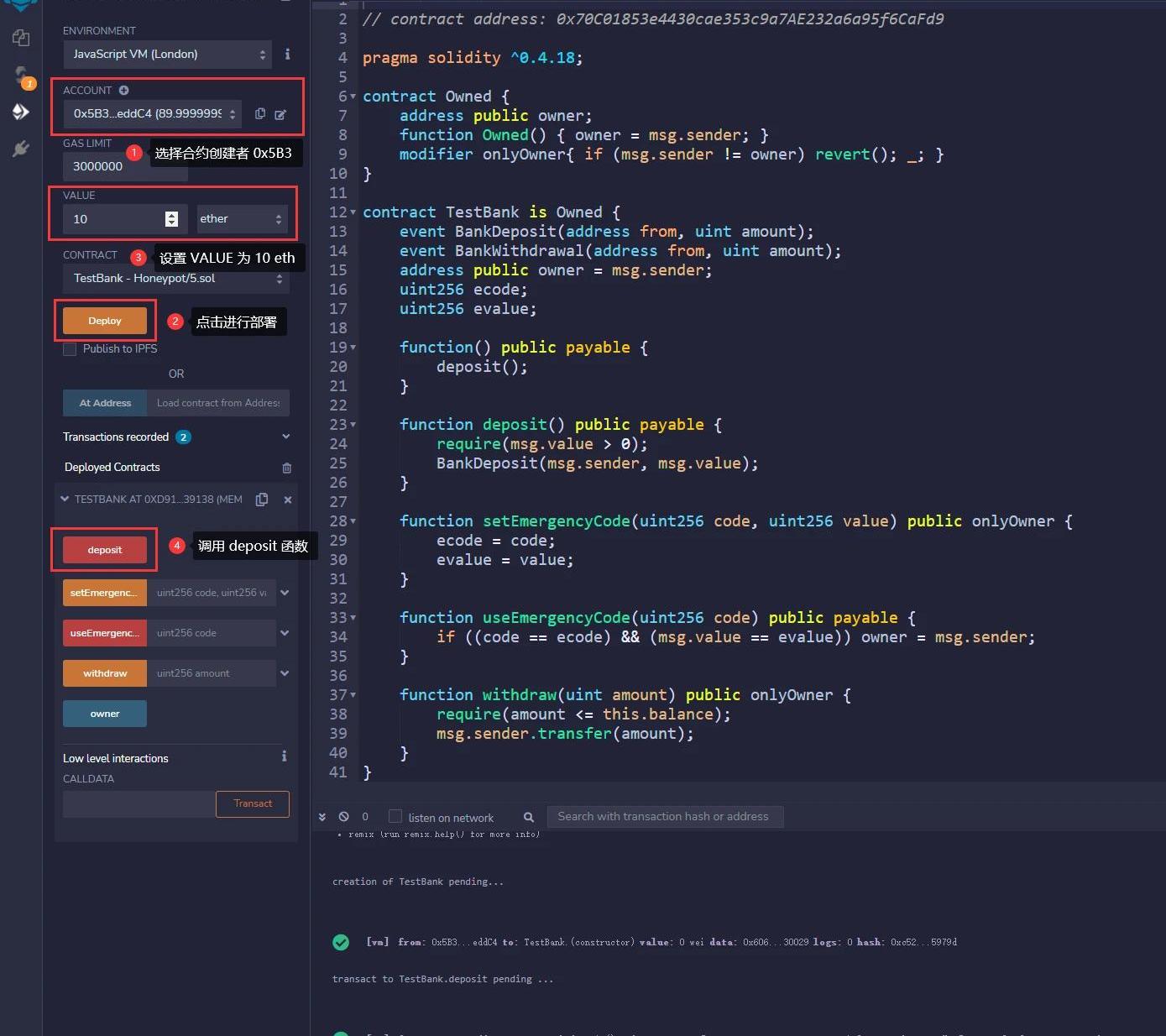Click the 'Transactions recorded' label
Viewport: 1166px width, 1036px height.
pyautogui.click(x=116, y=437)
